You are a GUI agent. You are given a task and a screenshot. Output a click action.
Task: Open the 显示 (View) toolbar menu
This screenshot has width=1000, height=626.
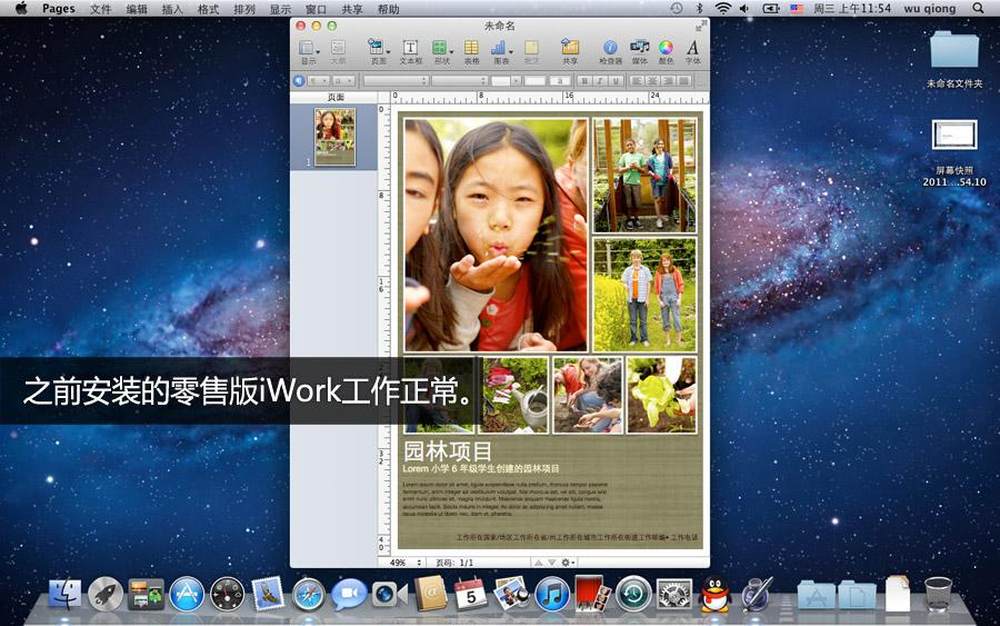click(309, 52)
